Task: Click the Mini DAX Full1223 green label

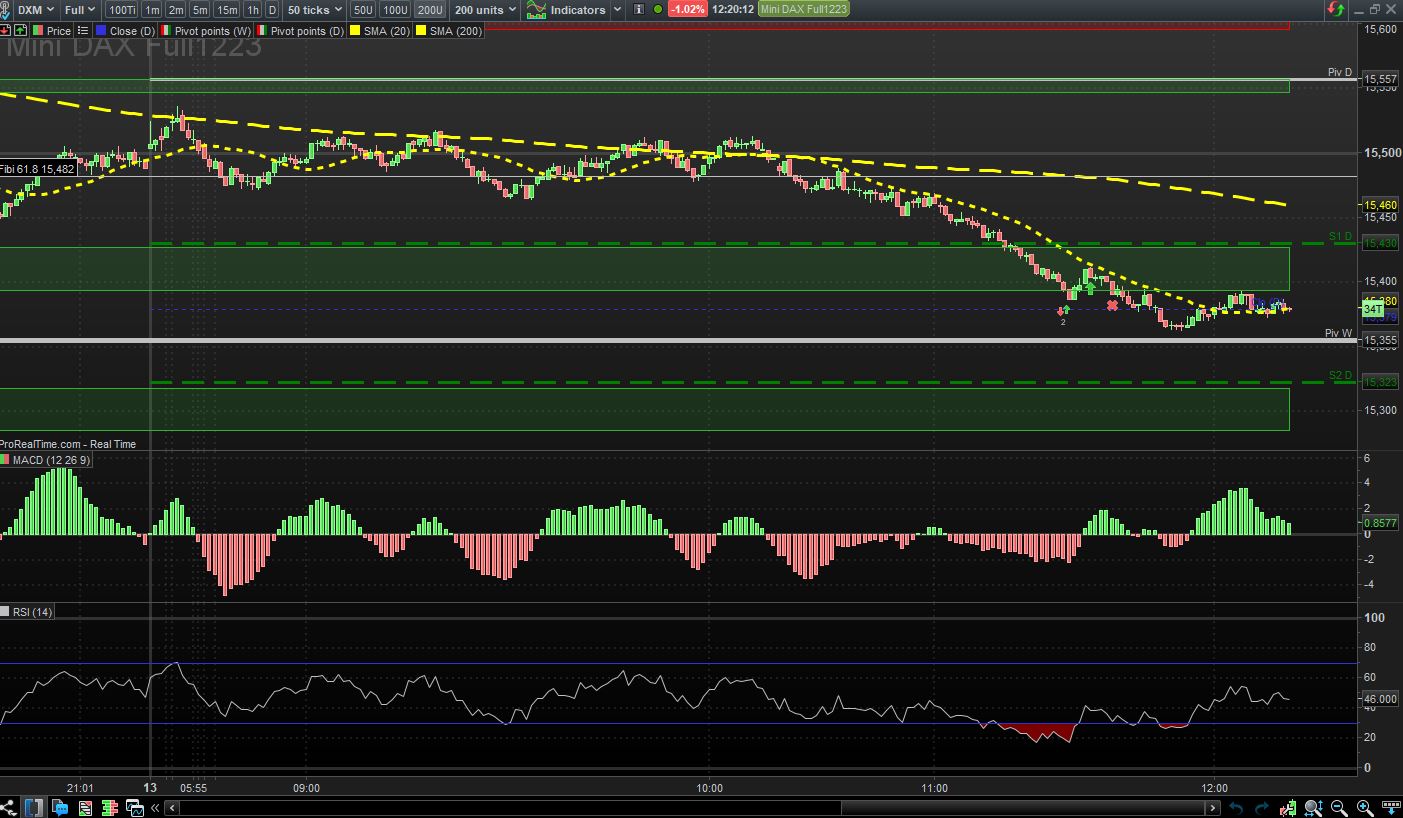Action: click(803, 9)
